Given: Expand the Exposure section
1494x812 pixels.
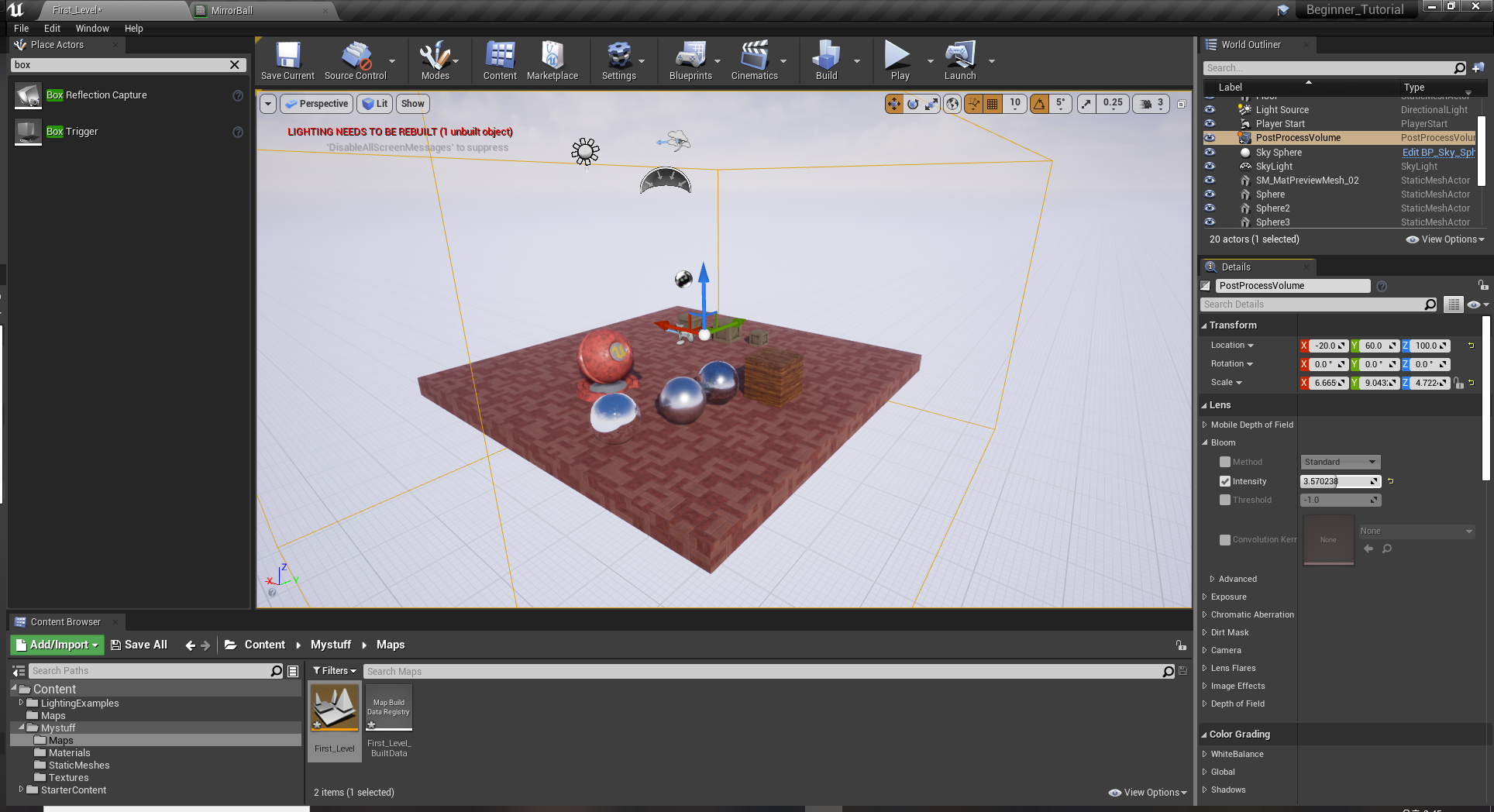Looking at the screenshot, I should click(x=1205, y=597).
